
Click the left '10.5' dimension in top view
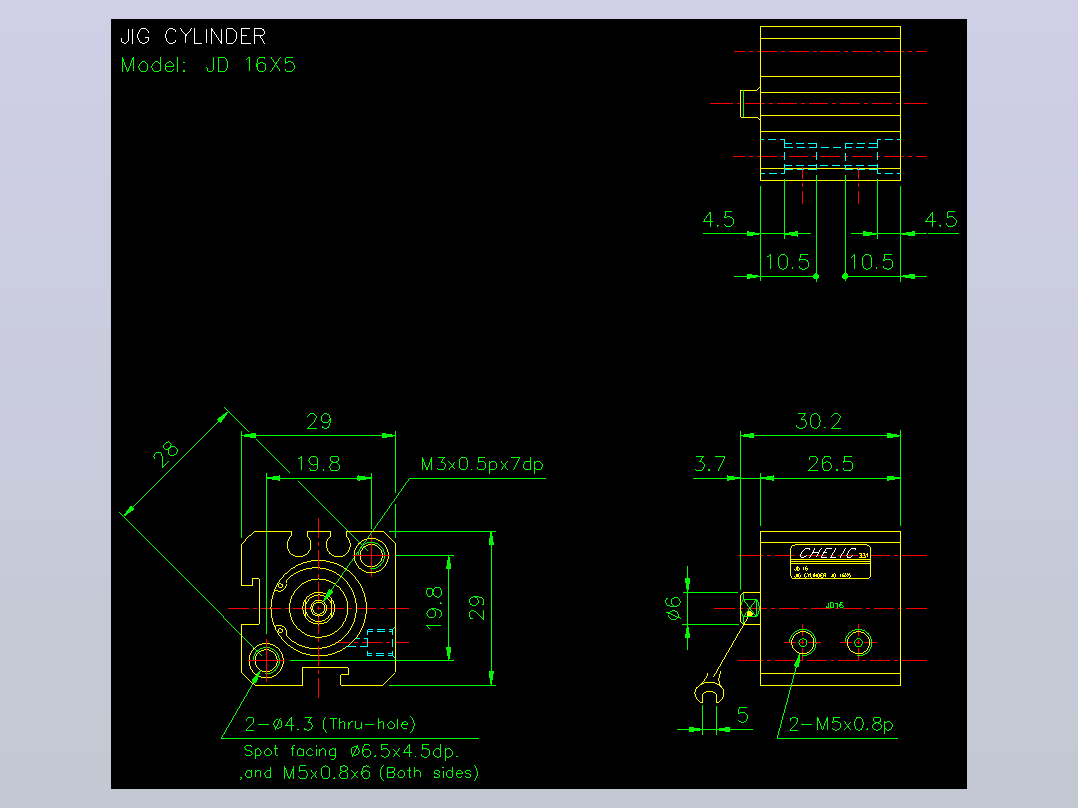pos(788,263)
